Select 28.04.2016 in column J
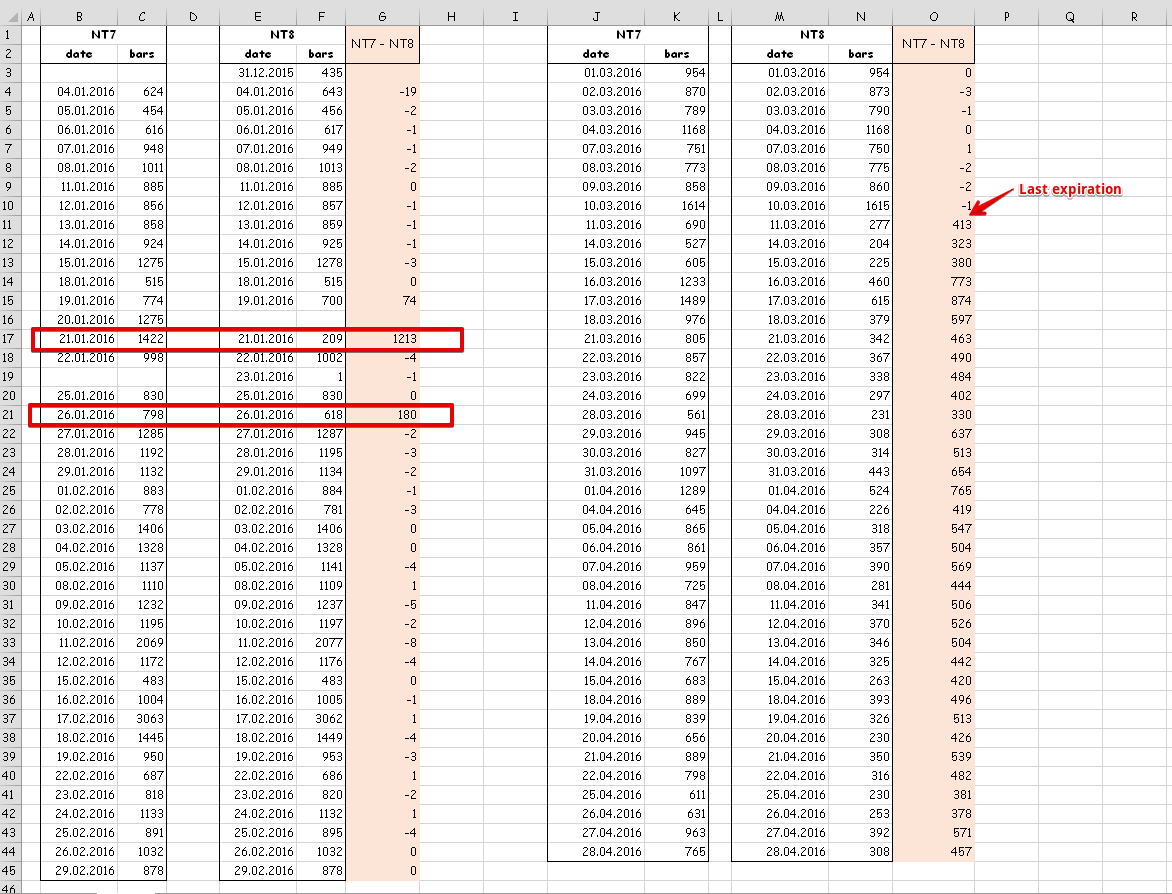 [x=596, y=852]
